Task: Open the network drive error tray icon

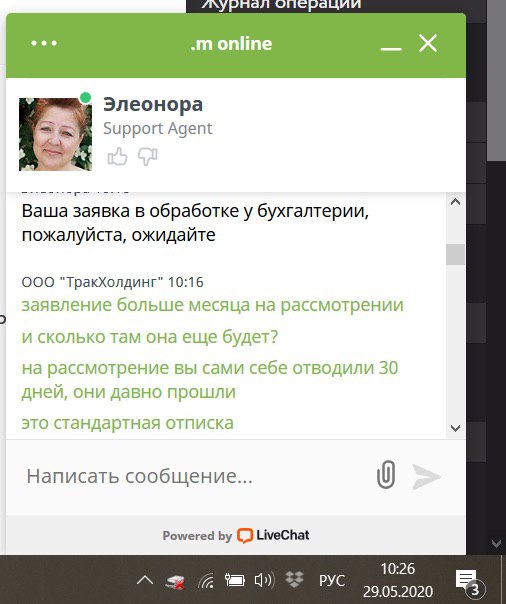Action: click(x=175, y=581)
